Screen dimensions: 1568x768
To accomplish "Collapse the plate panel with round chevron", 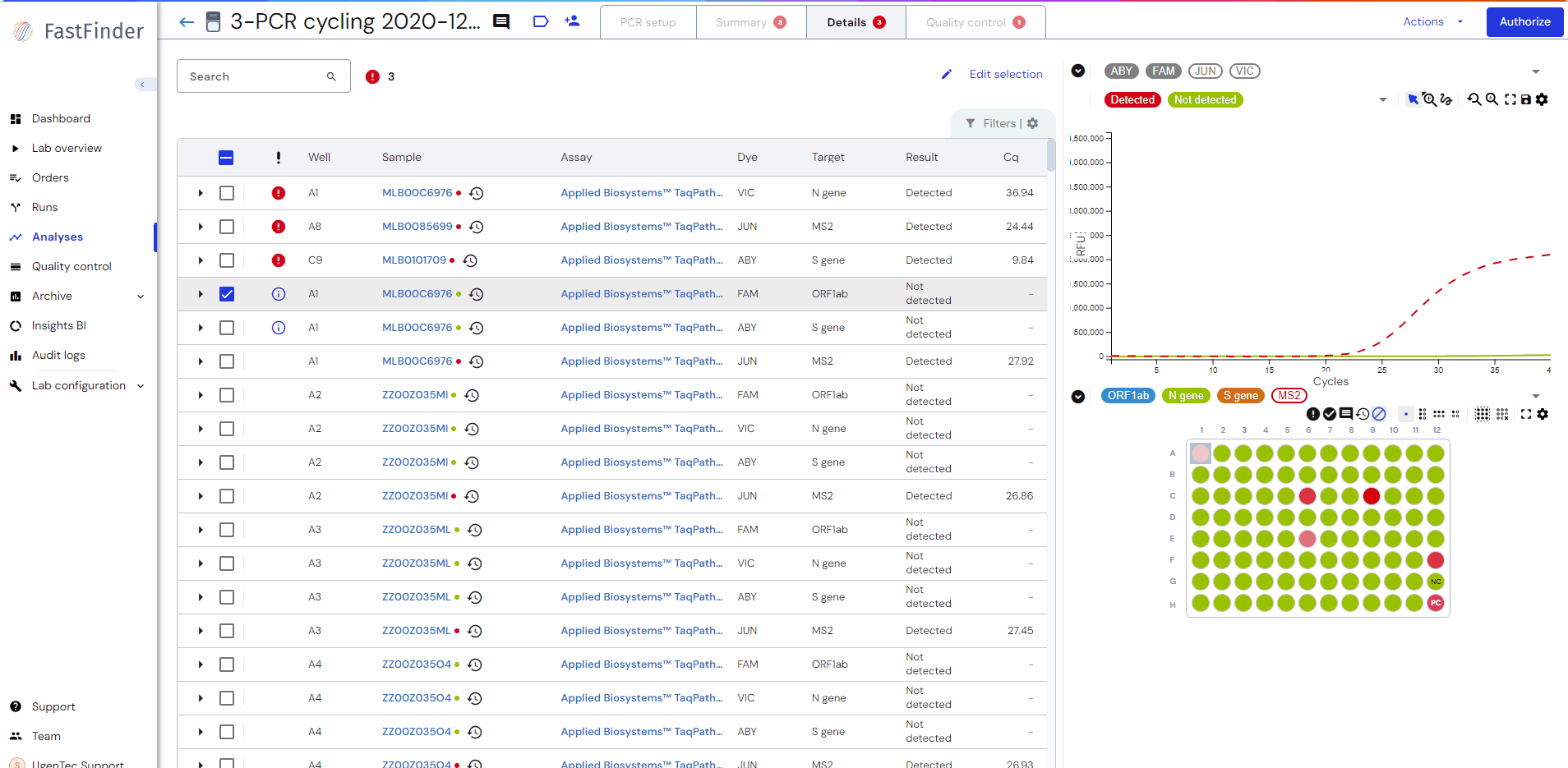I will pyautogui.click(x=1078, y=397).
